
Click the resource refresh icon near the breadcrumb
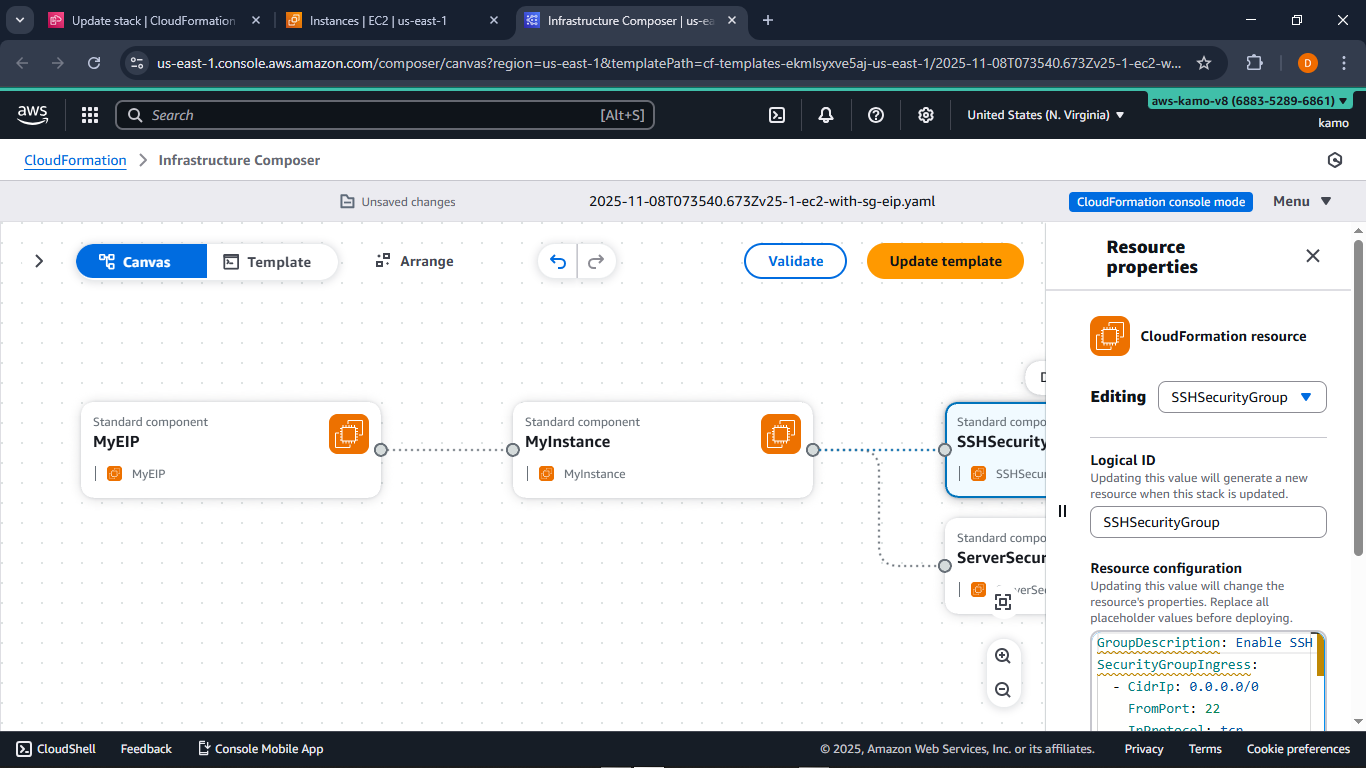click(x=1335, y=160)
